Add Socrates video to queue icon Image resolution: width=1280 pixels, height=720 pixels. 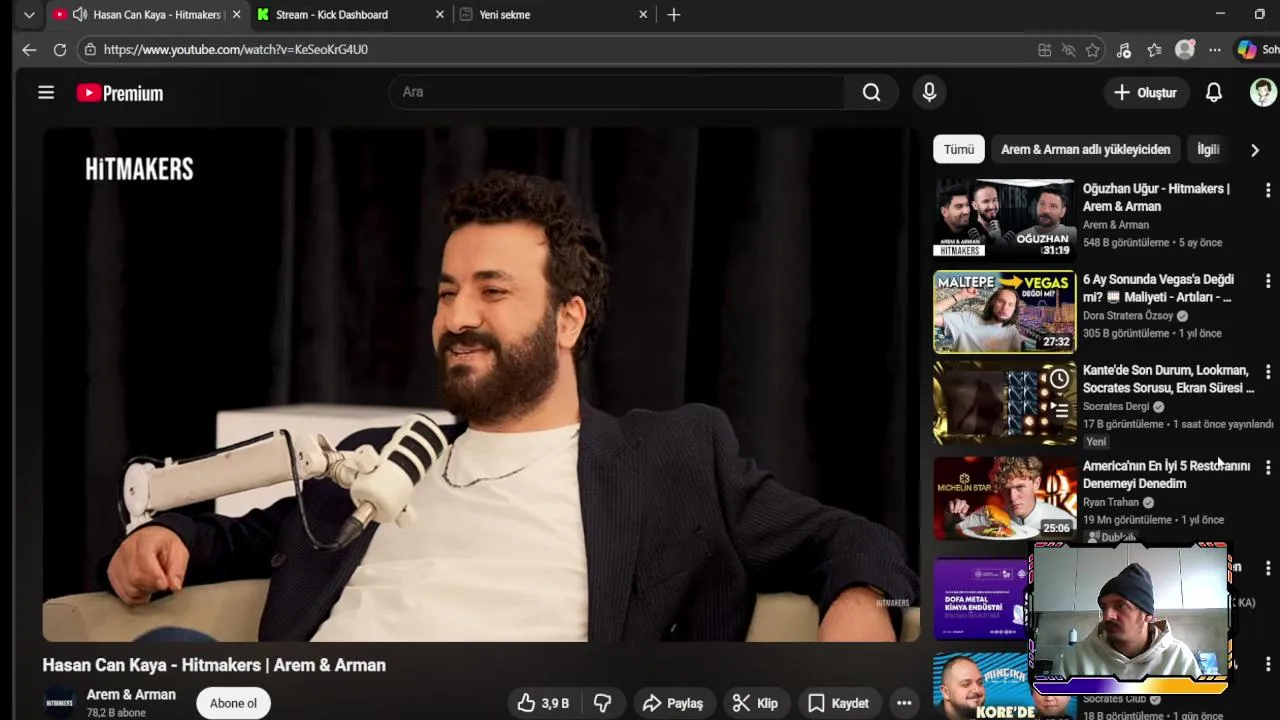(1059, 408)
